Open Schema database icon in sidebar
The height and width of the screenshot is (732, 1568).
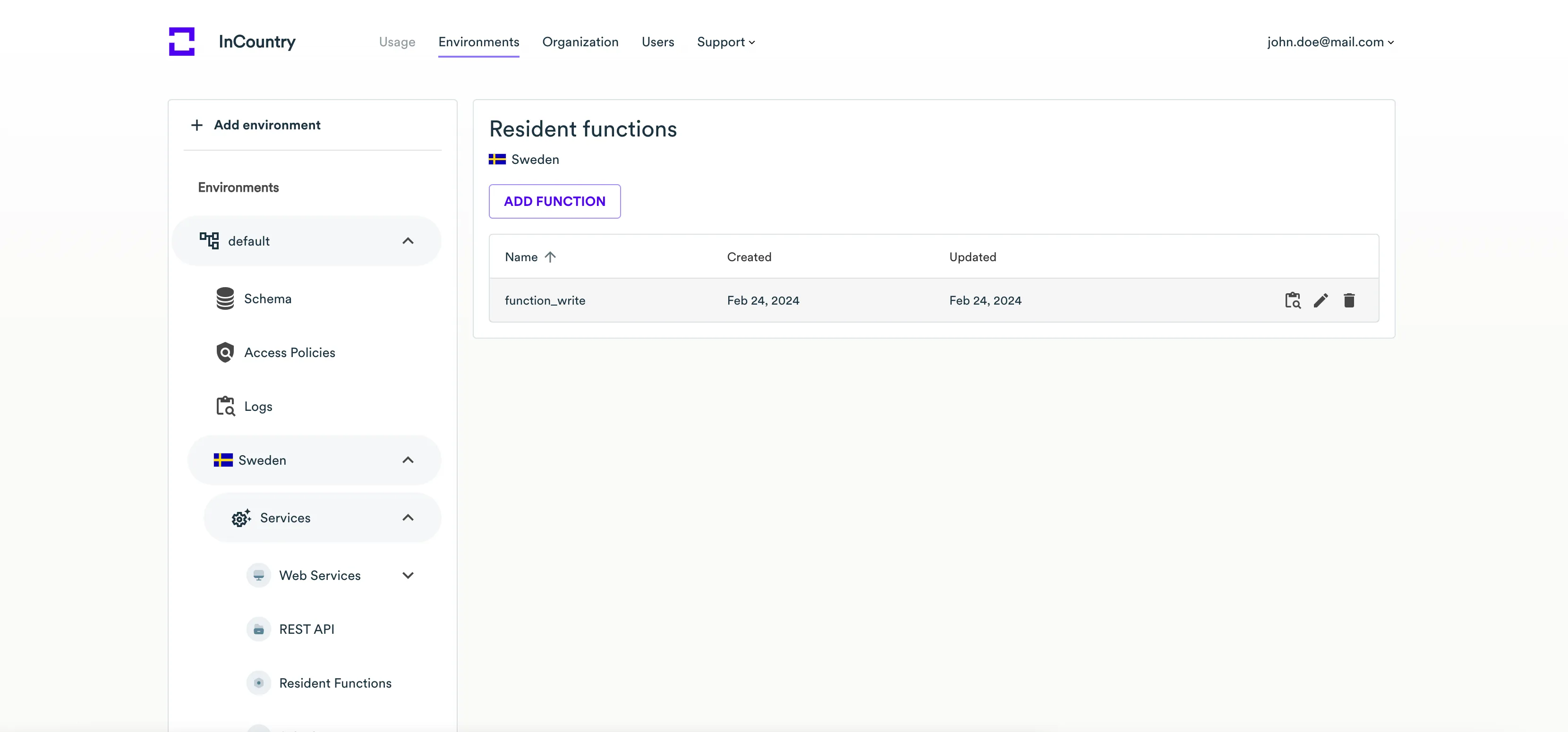pyautogui.click(x=225, y=299)
